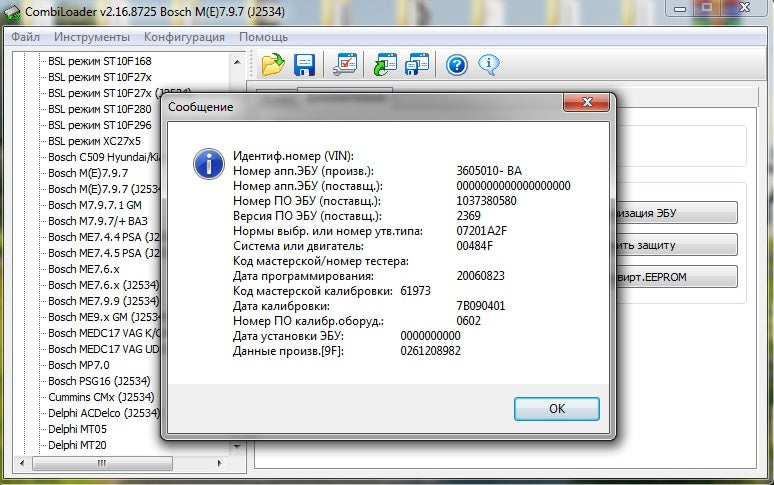
Task: Click tree vertical scrollbar up arrow
Action: [x=237, y=62]
